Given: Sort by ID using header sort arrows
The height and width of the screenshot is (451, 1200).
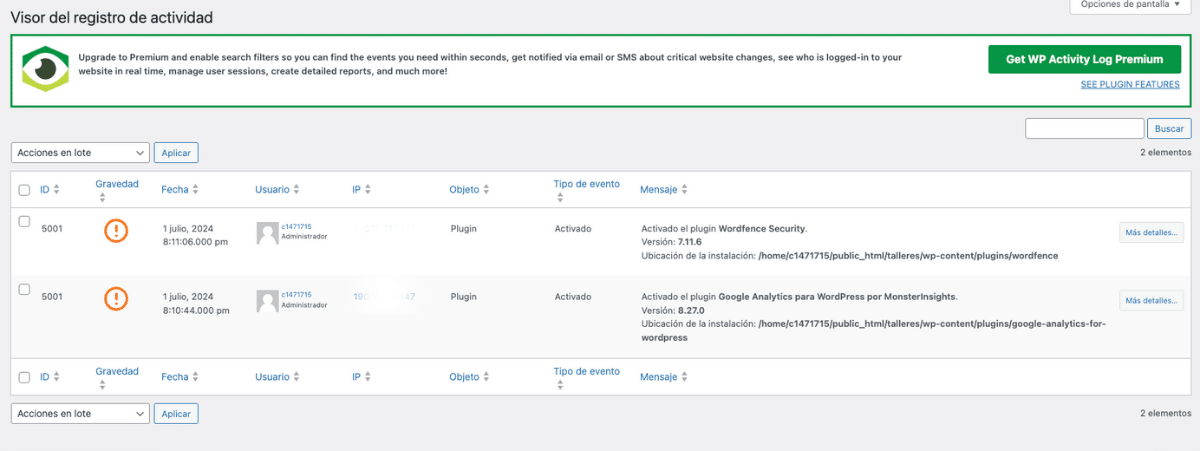Looking at the screenshot, I should point(56,190).
